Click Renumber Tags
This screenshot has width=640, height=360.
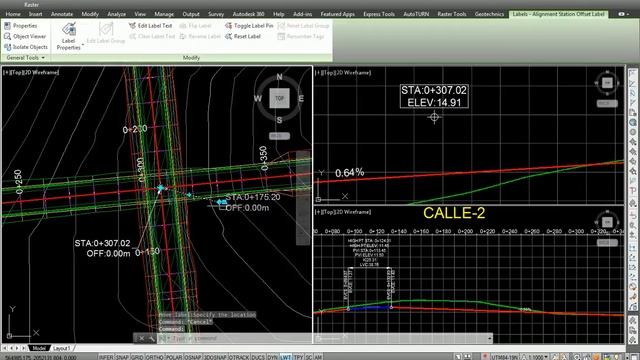pyautogui.click(x=301, y=36)
